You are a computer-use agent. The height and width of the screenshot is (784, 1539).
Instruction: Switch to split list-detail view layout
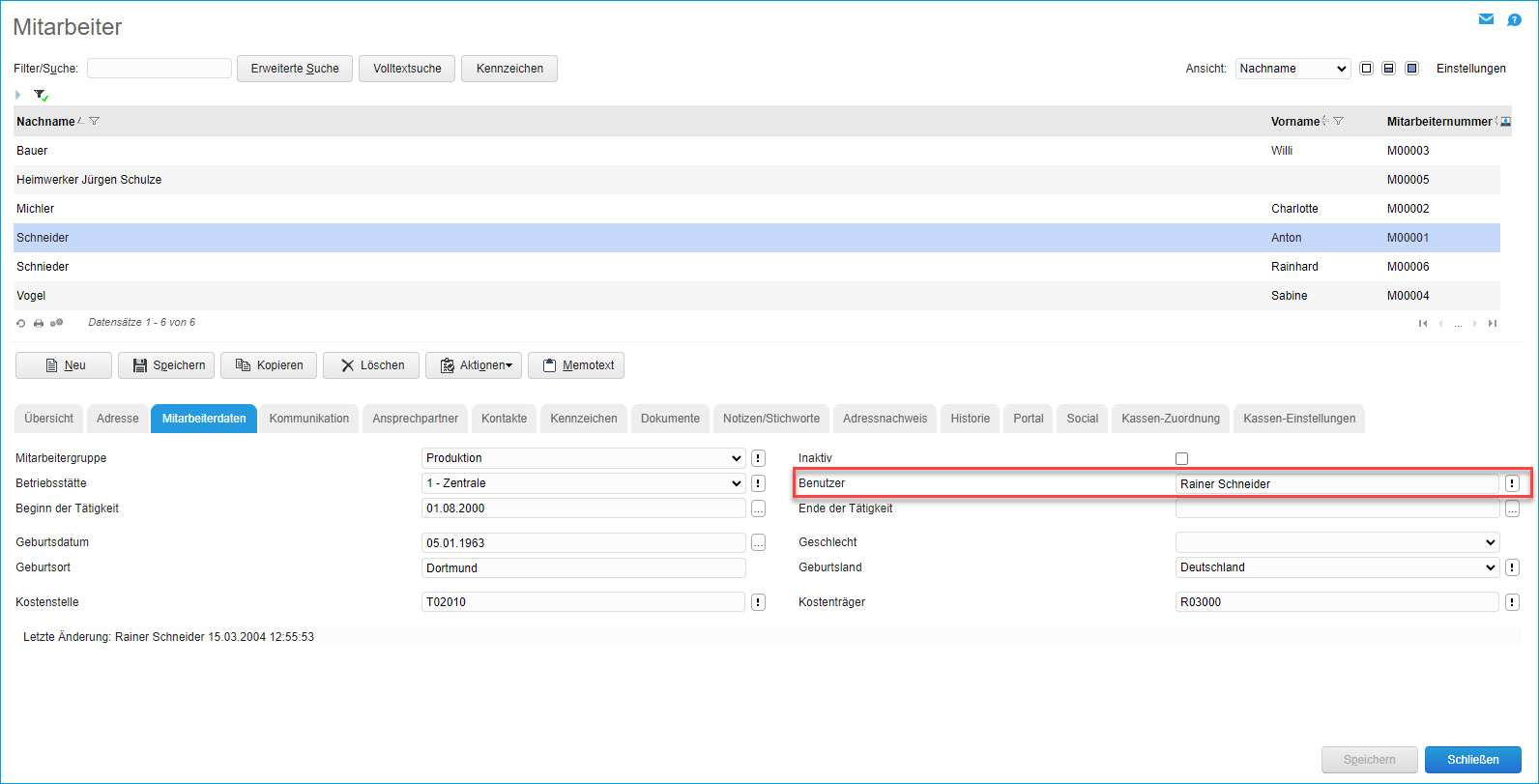tap(1388, 69)
